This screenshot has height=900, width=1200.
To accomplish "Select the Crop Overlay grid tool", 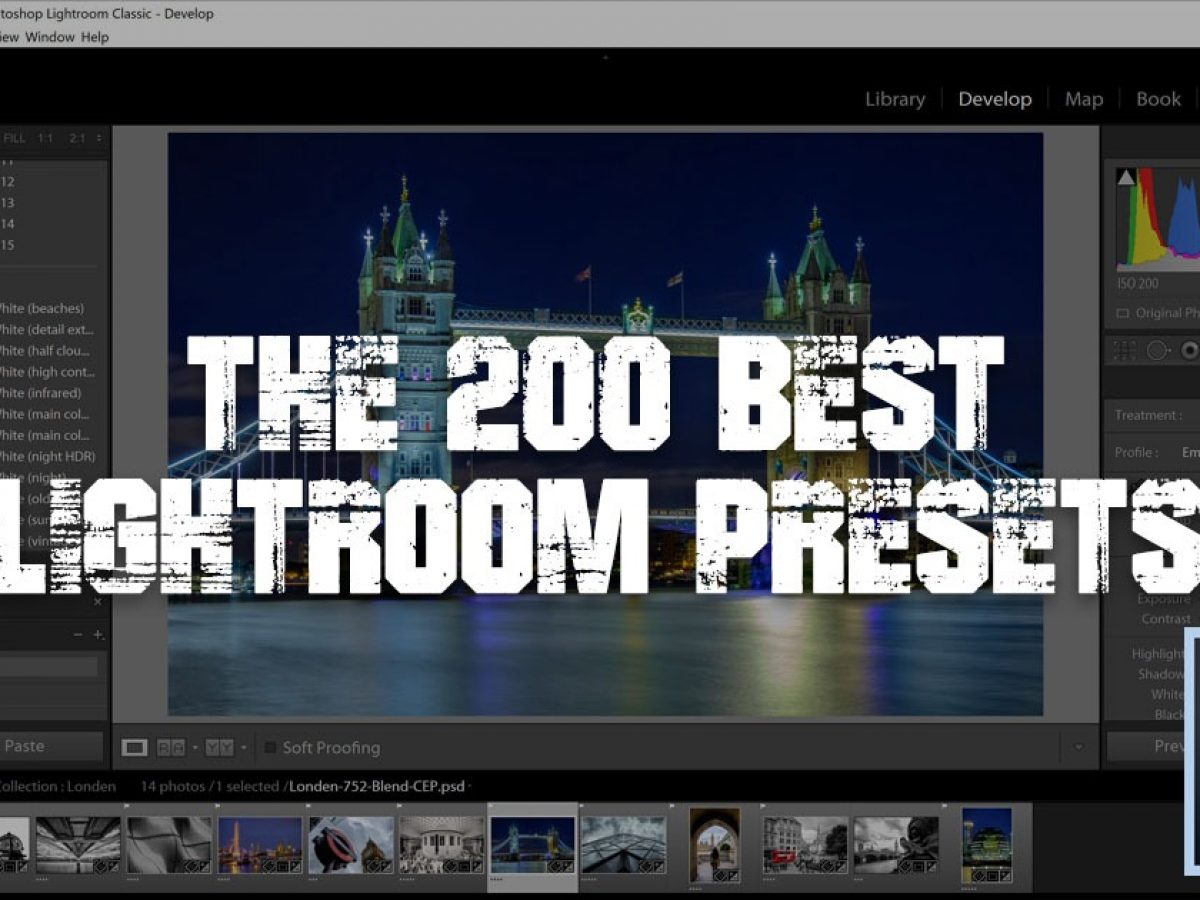I will coord(1125,350).
